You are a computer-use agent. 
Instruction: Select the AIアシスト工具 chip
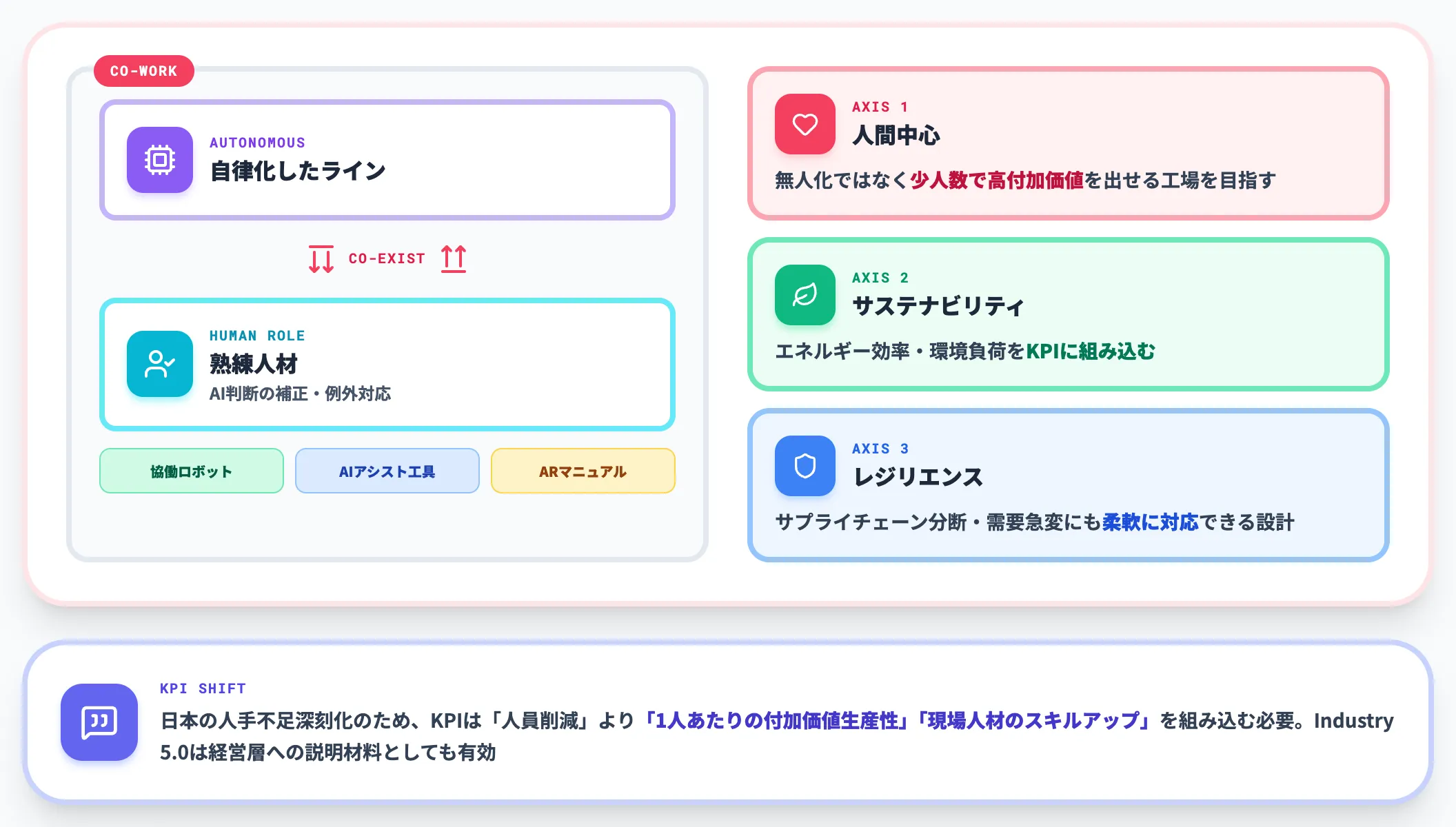[387, 471]
